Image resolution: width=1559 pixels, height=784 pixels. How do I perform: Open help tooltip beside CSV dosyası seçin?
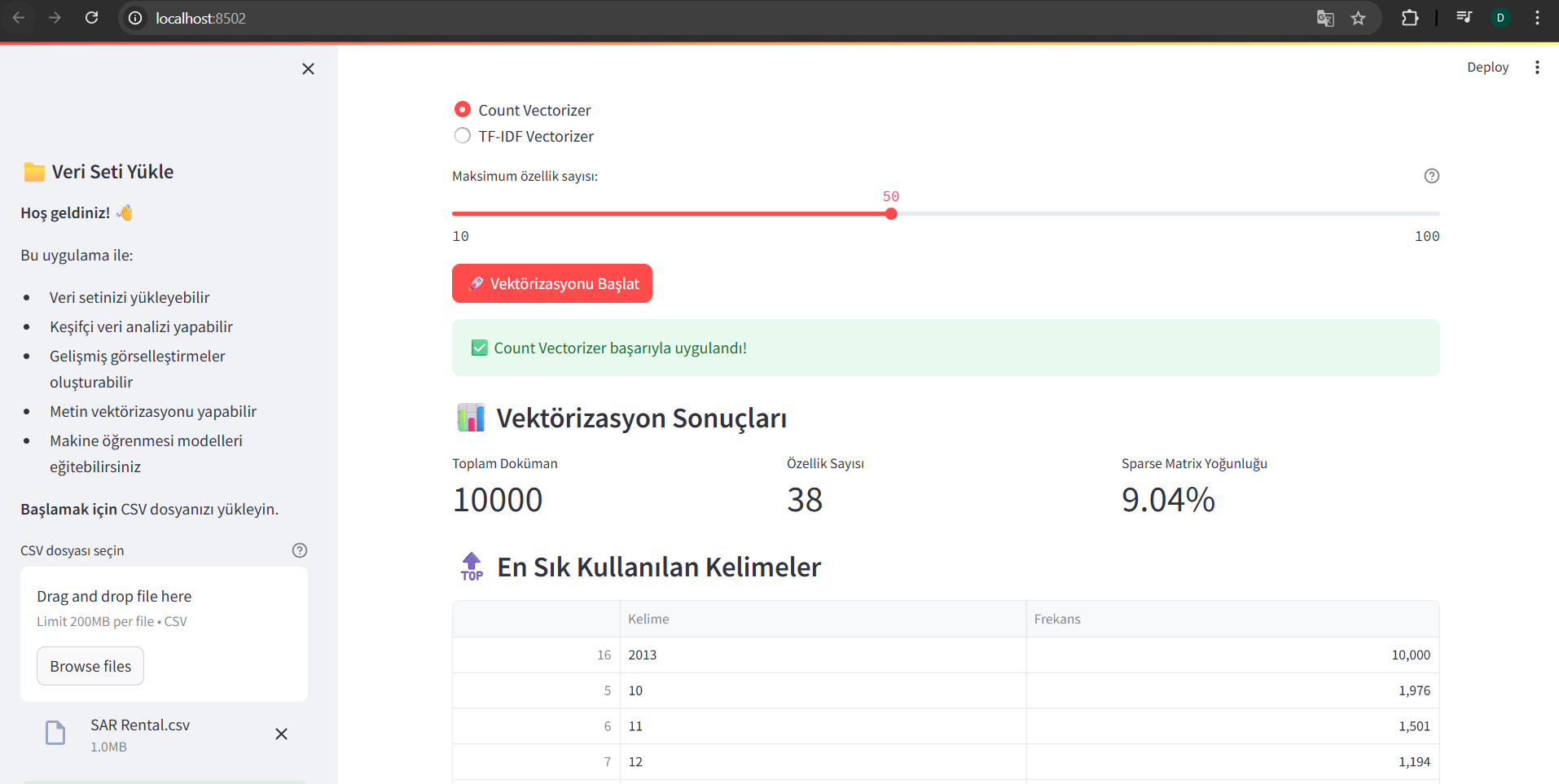299,550
